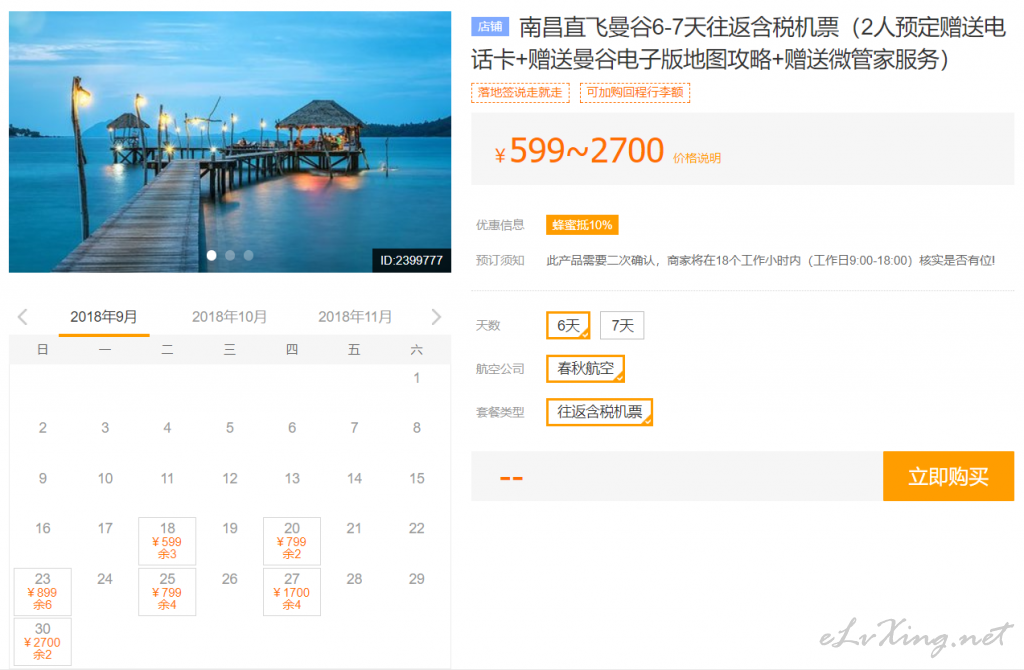1024x670 pixels.
Task: Select 春秋航空 airline option
Action: tap(586, 368)
